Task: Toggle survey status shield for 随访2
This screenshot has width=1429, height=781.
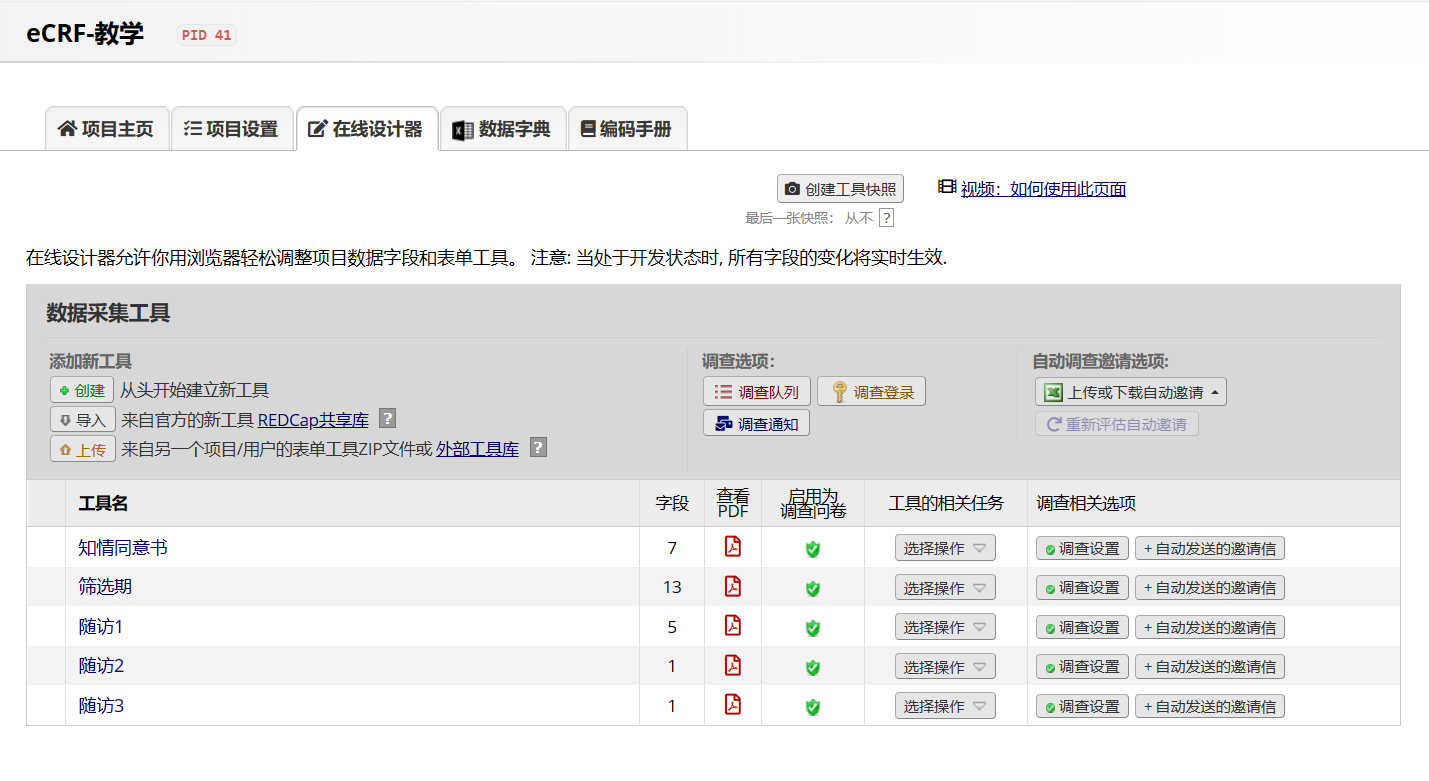Action: point(812,666)
